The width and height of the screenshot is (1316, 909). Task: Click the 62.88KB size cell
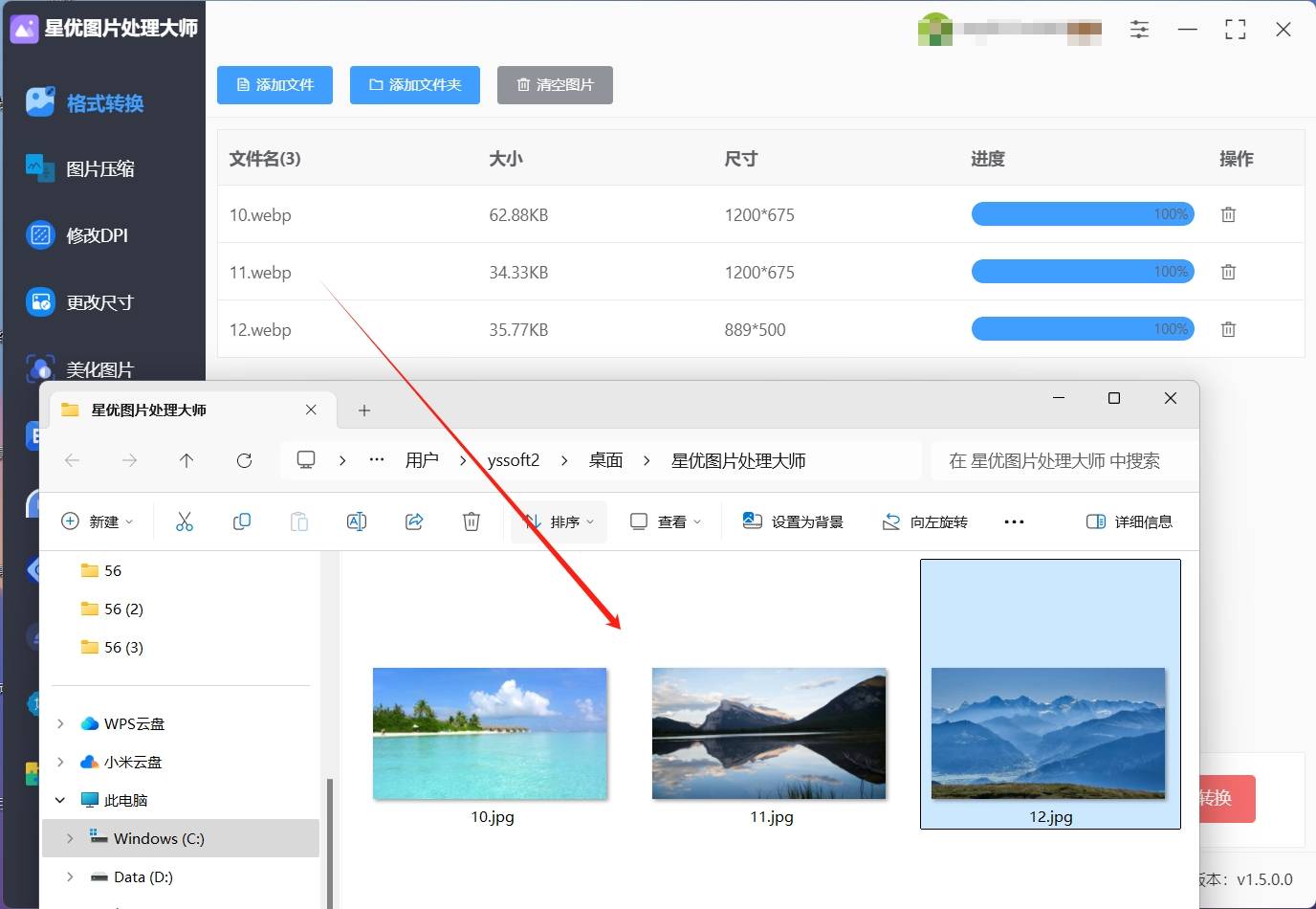(518, 215)
